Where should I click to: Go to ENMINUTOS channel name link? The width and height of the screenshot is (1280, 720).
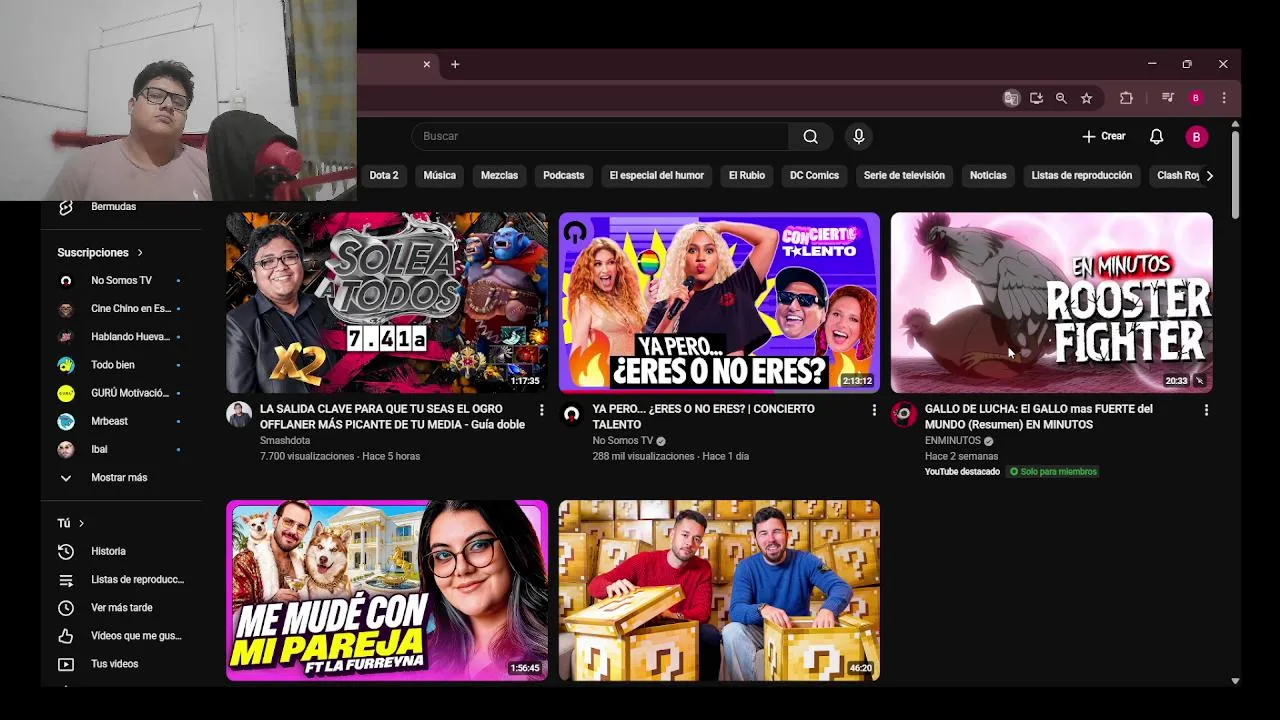point(953,440)
